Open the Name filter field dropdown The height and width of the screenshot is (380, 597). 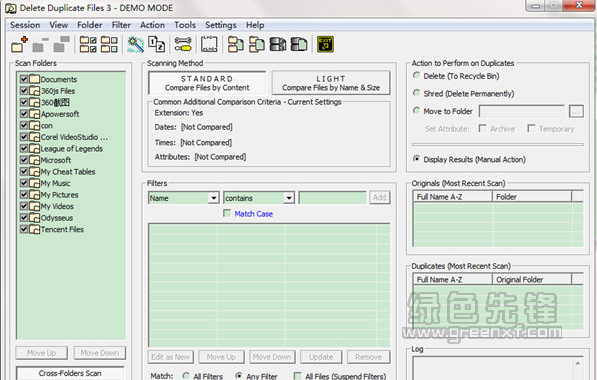[x=214, y=198]
